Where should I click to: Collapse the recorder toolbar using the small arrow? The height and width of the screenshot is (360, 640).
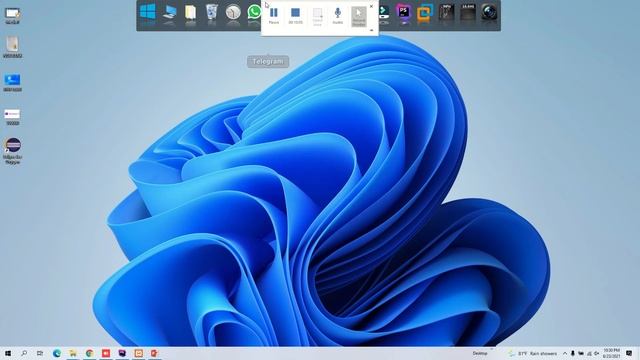[371, 30]
